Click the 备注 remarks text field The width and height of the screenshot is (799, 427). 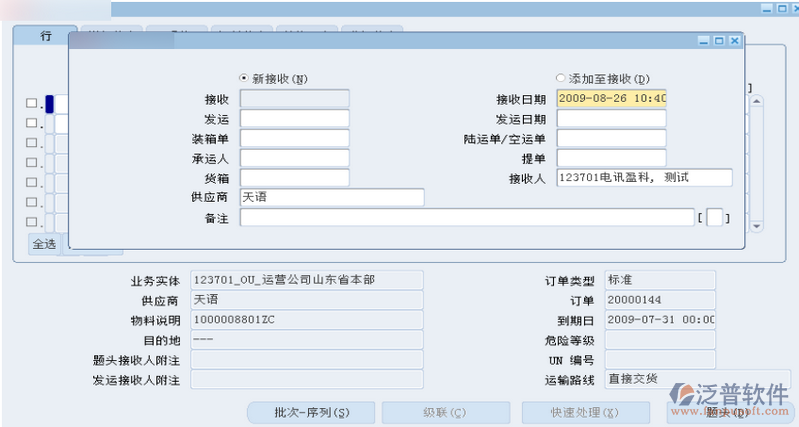pos(465,217)
